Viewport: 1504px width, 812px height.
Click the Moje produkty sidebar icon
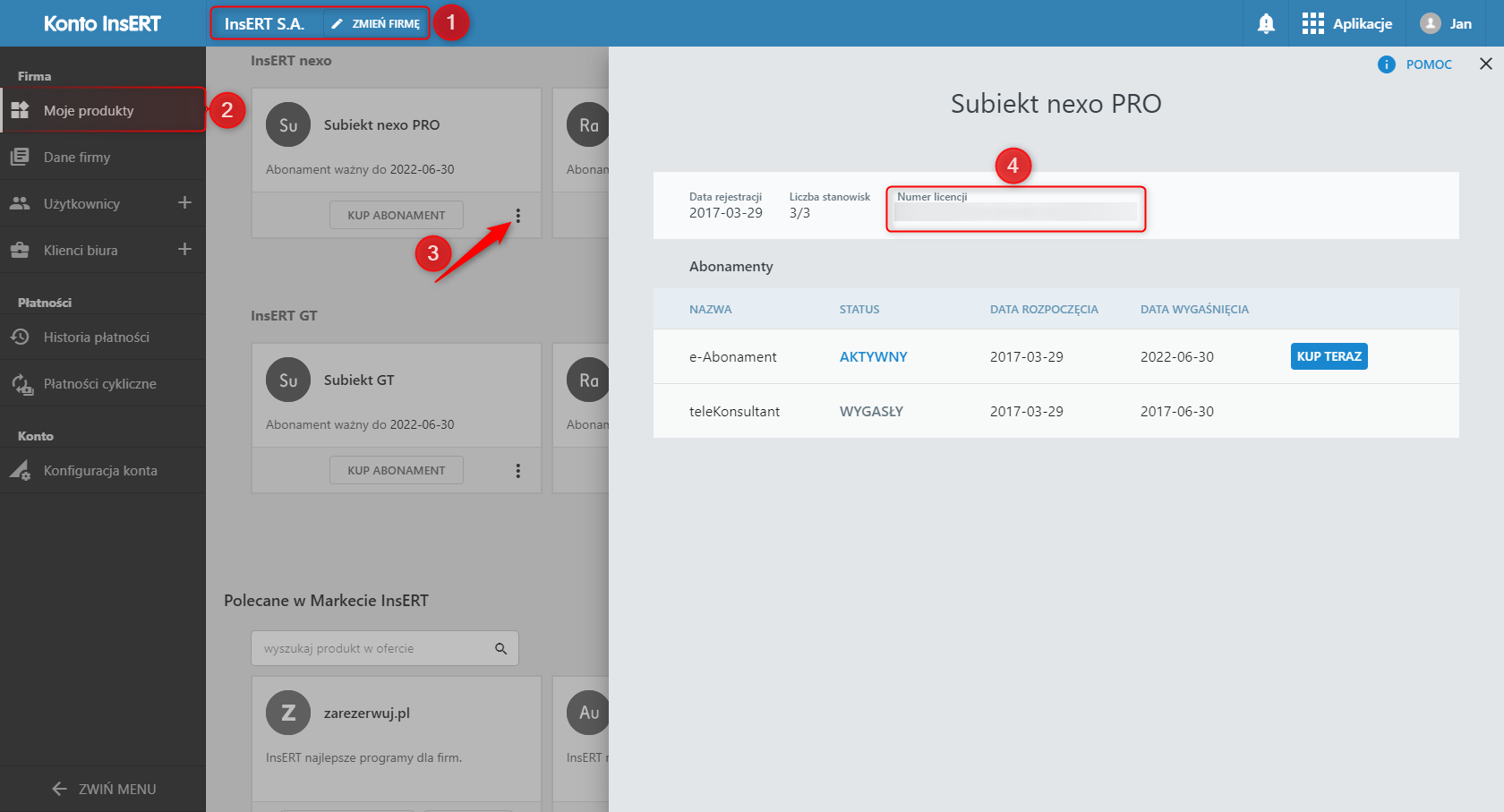[x=20, y=110]
